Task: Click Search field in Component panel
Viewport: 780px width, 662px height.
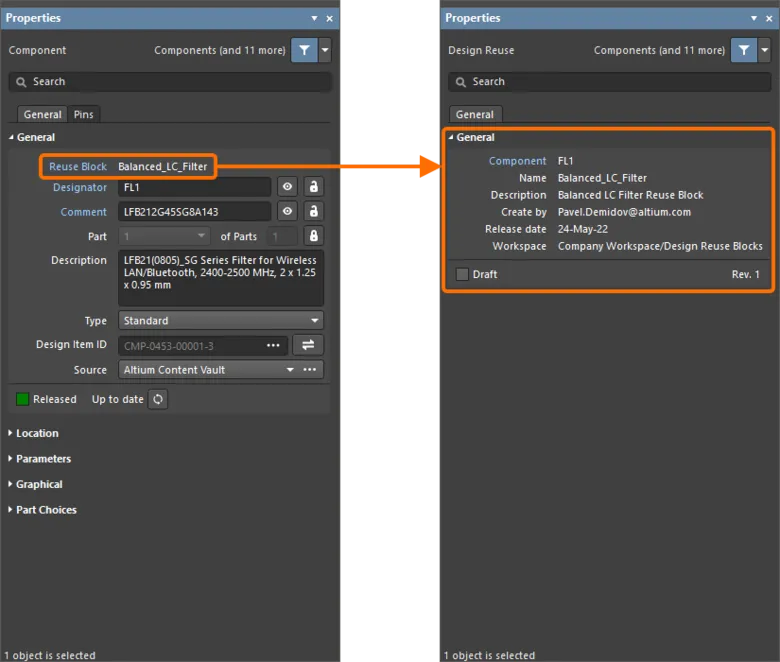Action: coord(170,82)
